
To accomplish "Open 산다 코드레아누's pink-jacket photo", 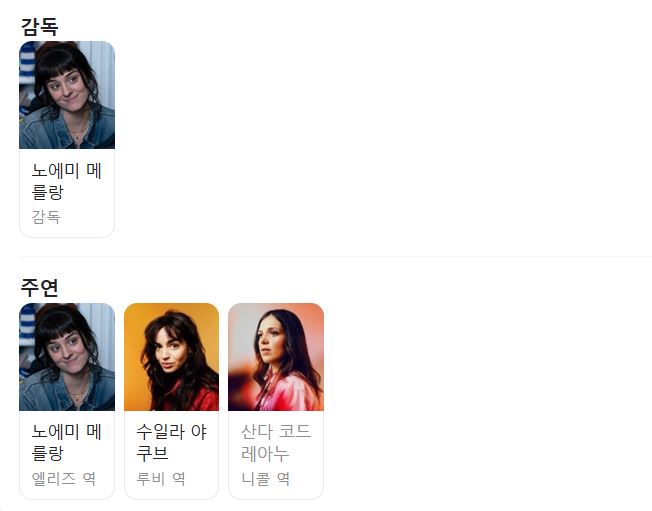I will (x=276, y=357).
